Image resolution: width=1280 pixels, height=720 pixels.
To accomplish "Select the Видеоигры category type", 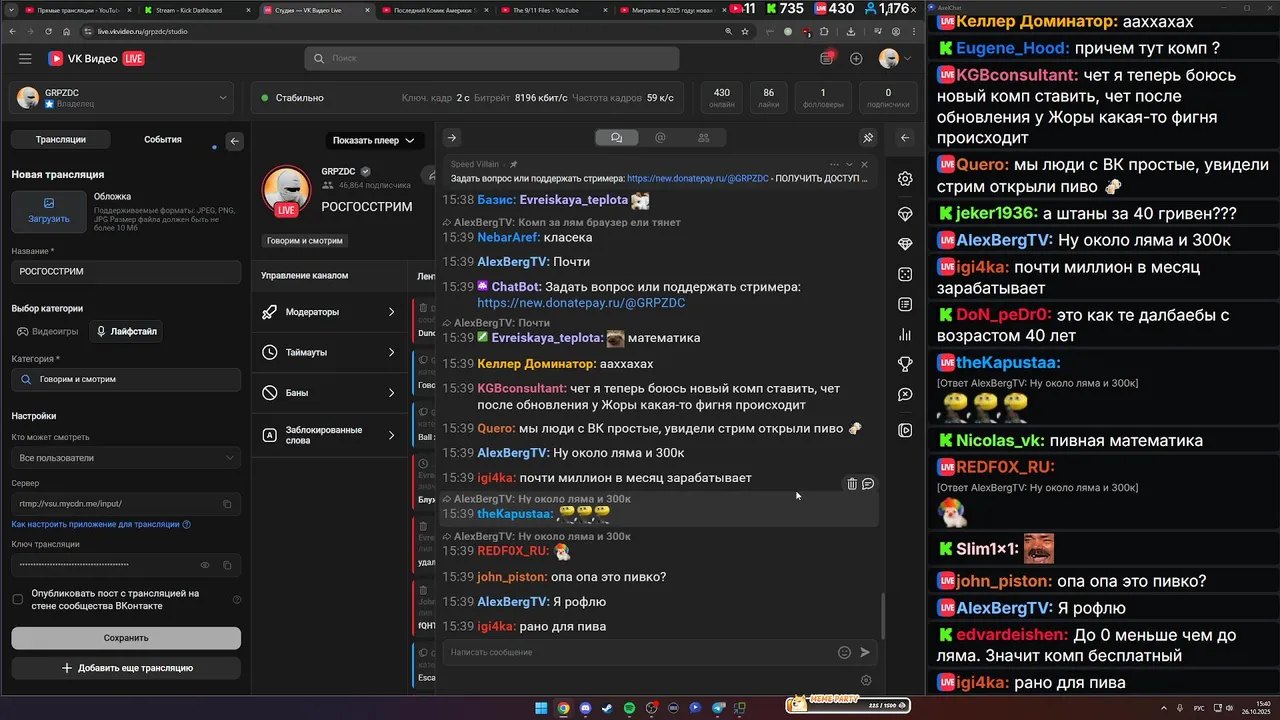I will click(x=47, y=331).
